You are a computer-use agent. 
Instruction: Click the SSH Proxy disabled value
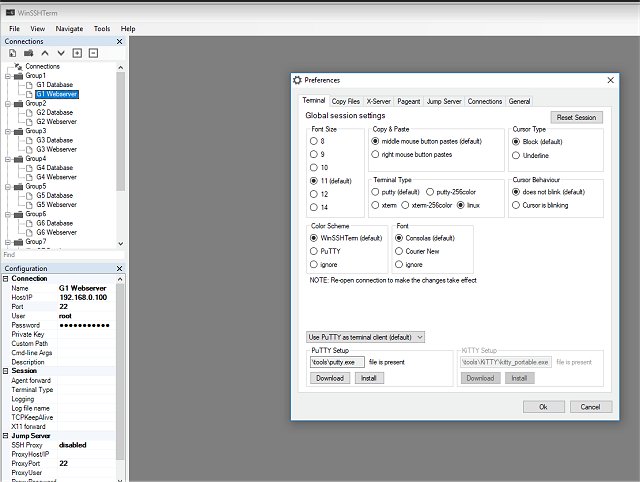point(73,445)
